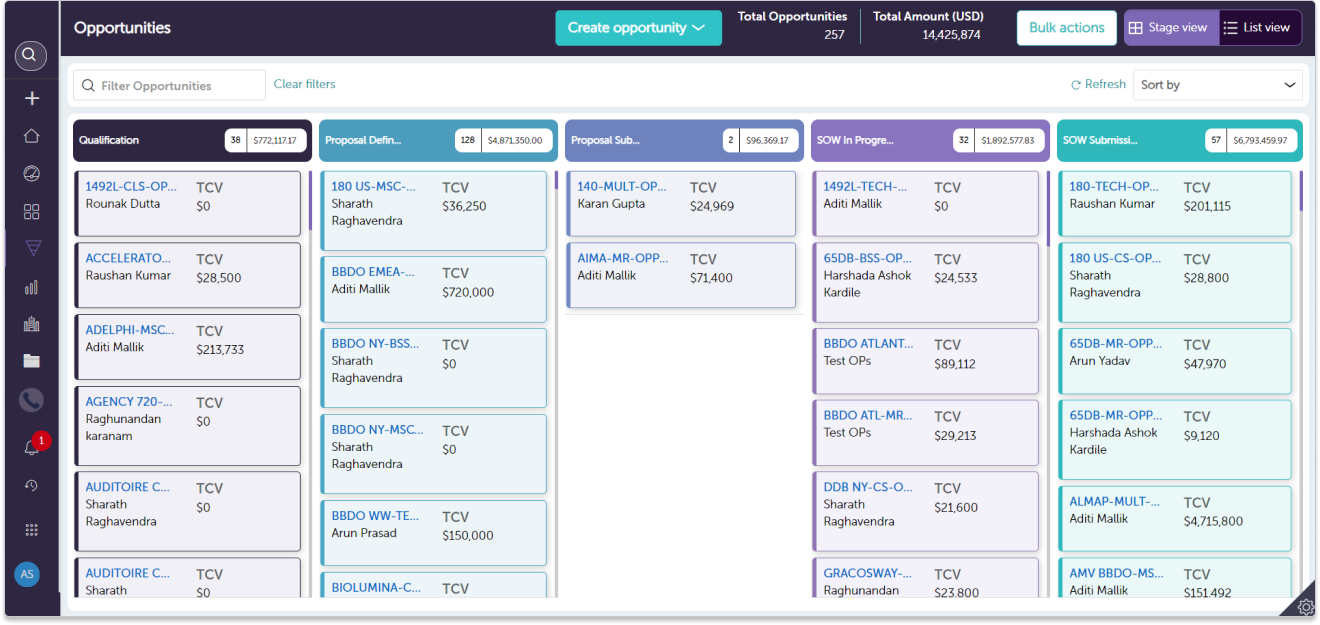Open the Sort by dropdown
1320x625 pixels.
1218,85
